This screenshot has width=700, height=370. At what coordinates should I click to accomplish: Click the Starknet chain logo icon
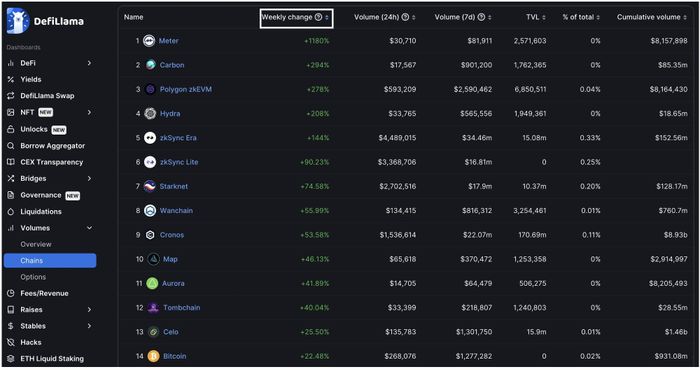coord(150,186)
